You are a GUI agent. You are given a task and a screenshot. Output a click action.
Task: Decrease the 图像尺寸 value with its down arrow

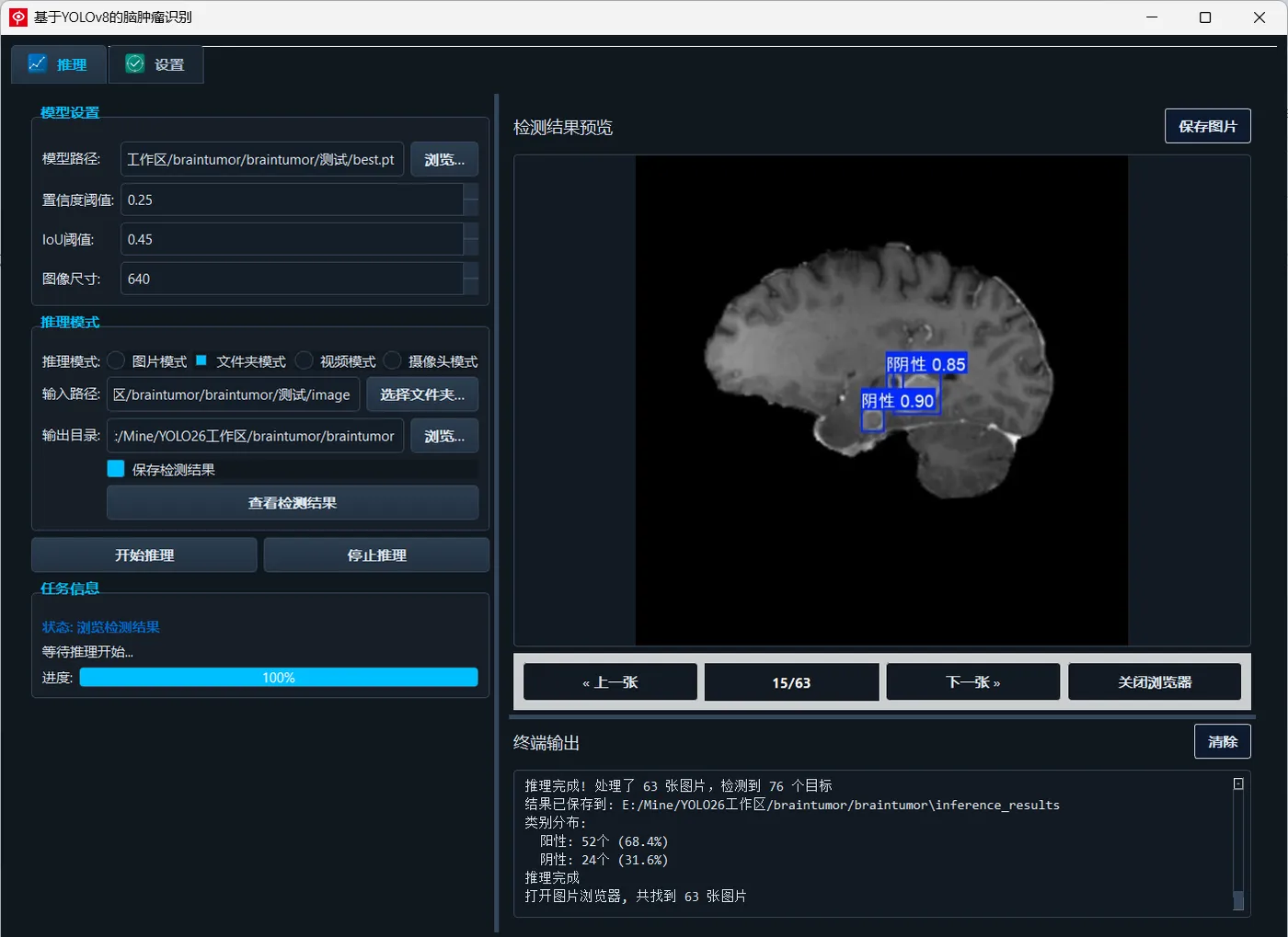pos(471,287)
